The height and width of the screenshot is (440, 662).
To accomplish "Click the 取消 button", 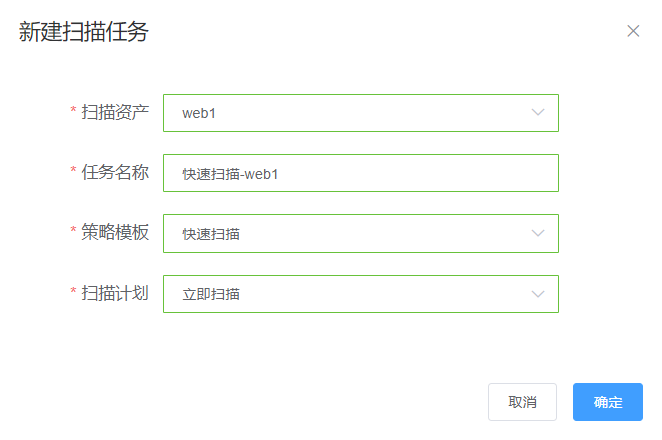I will [522, 402].
